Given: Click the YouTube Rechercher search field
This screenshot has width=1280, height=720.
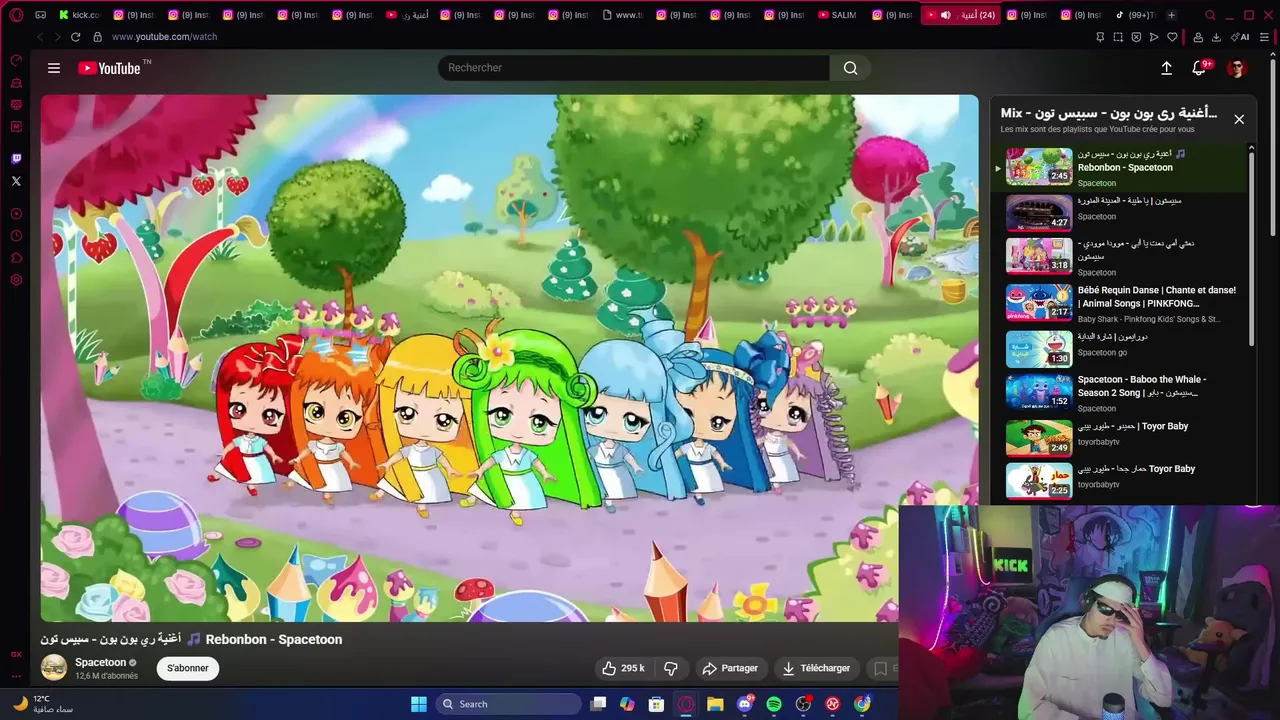Looking at the screenshot, I should [633, 68].
